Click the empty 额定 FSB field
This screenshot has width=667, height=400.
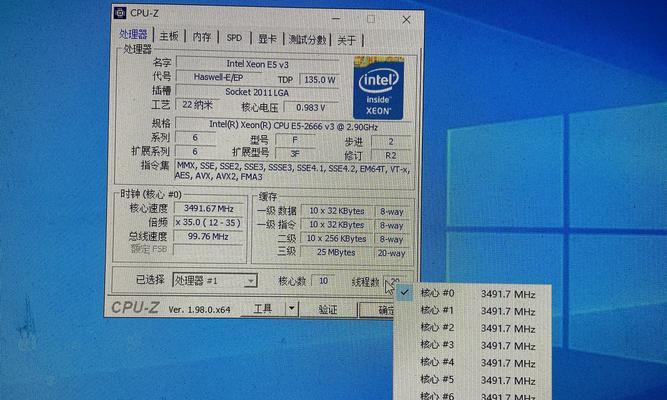(208, 250)
